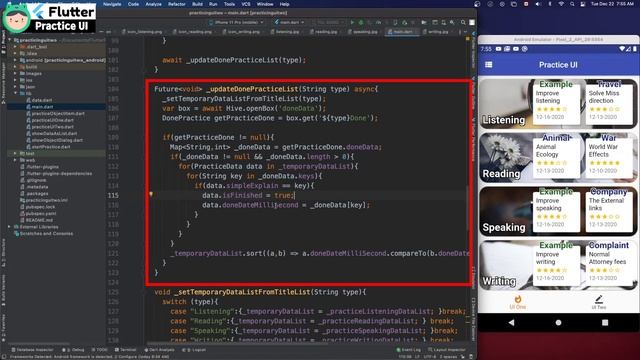
Task: Open README.md file
Action: [x=39, y=220]
